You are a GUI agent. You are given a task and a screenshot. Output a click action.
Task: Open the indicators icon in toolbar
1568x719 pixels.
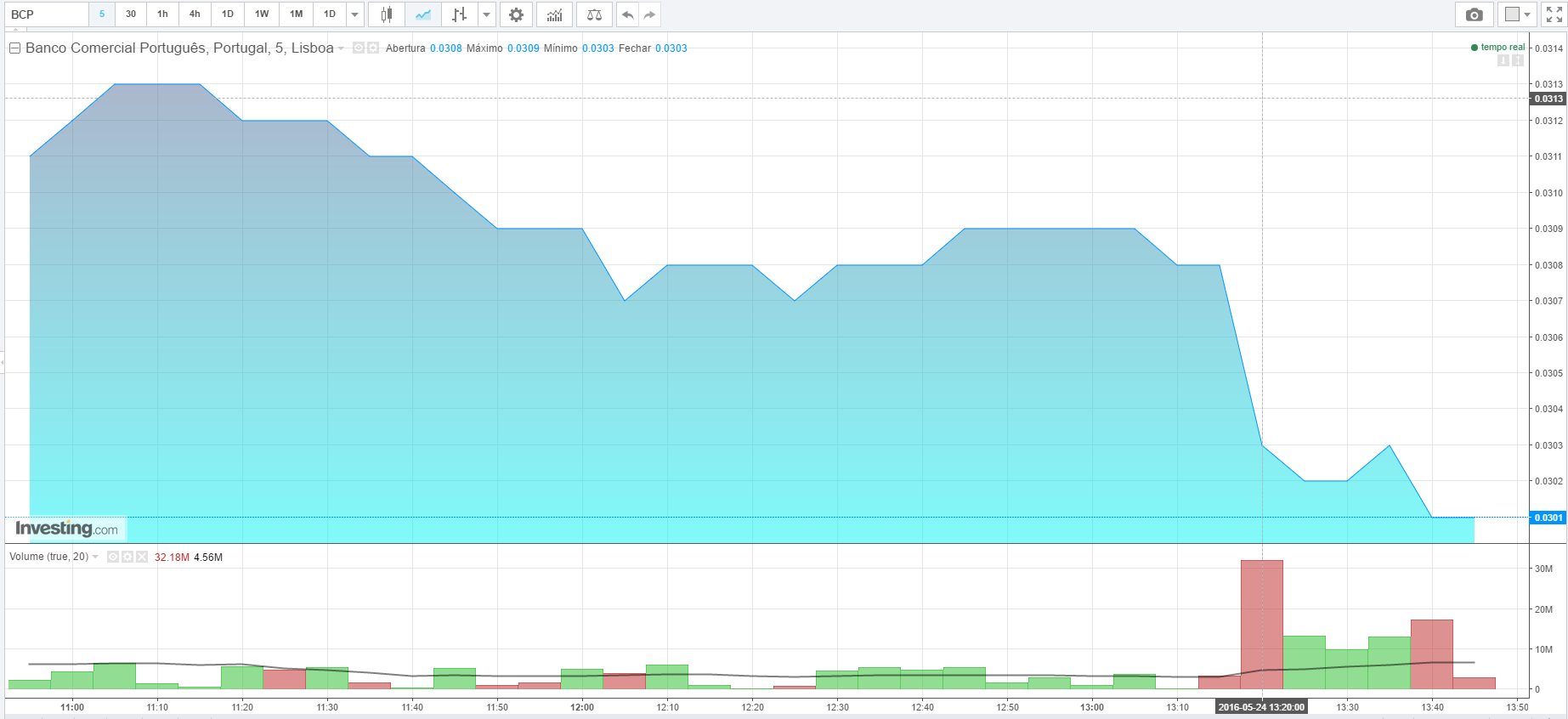(554, 14)
